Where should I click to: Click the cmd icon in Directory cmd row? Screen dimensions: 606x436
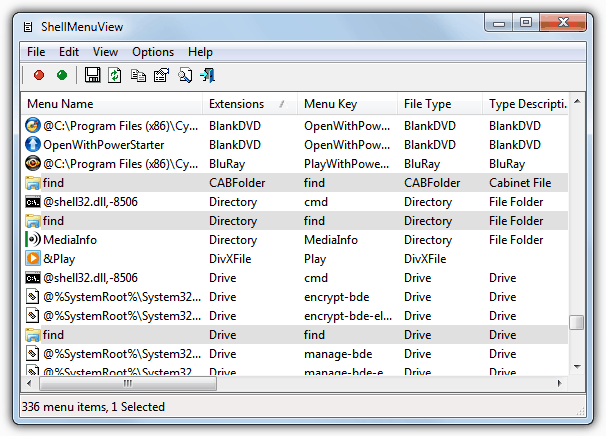[x=33, y=202]
